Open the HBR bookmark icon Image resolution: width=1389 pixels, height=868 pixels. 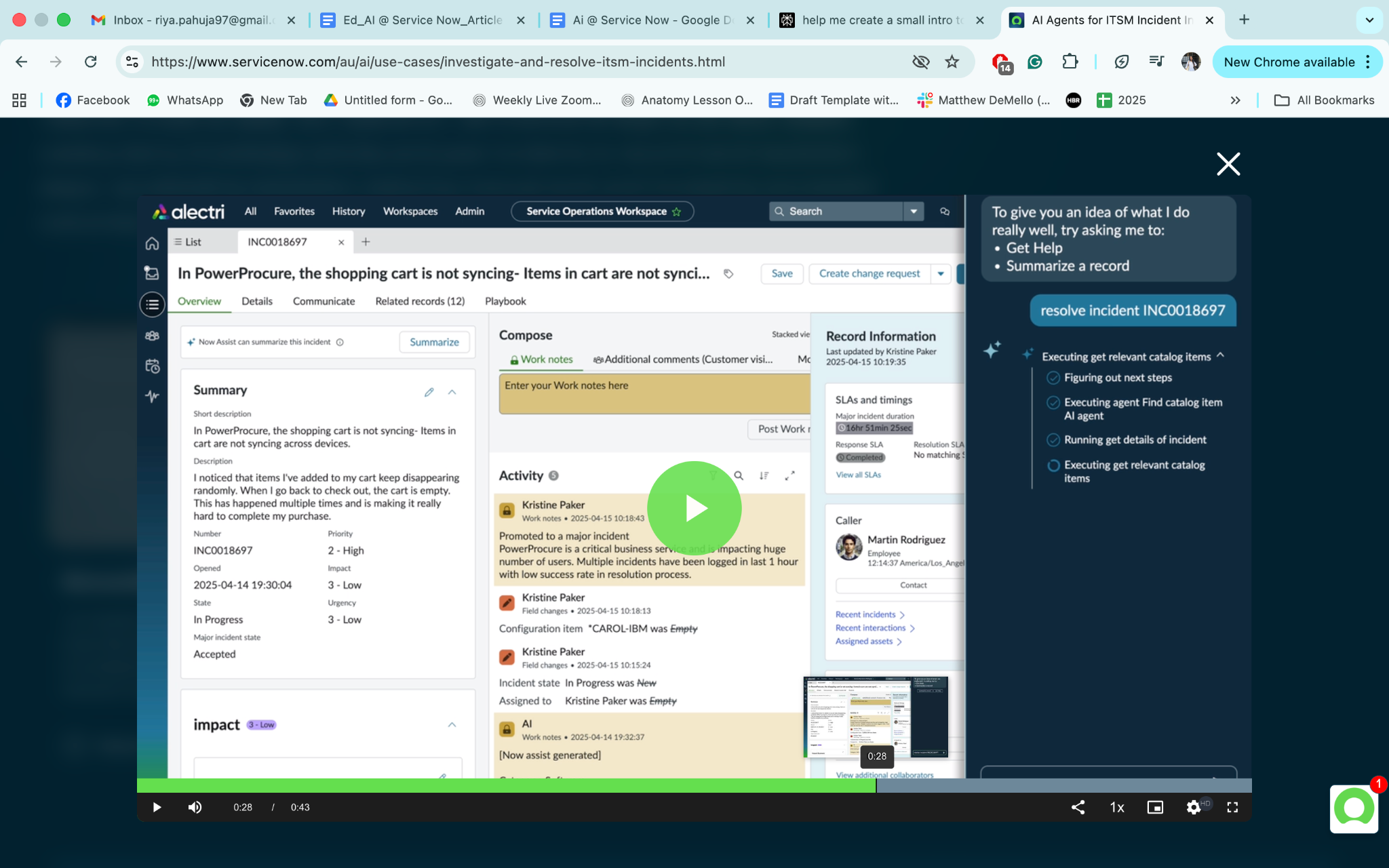[x=1073, y=100]
